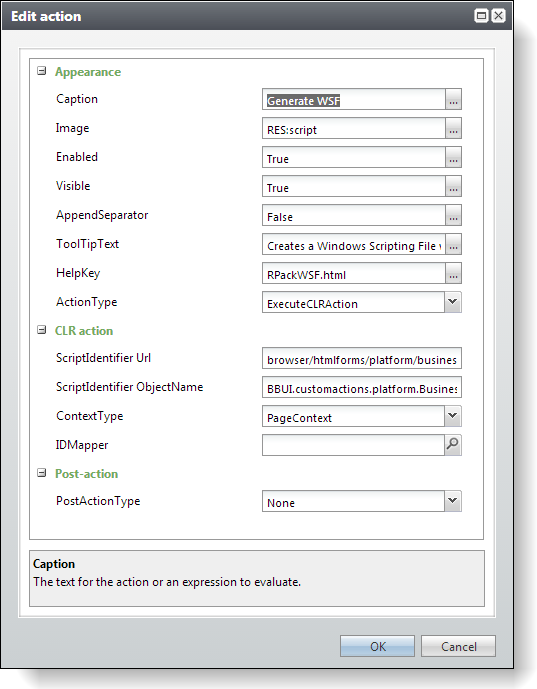
Task: Open the ActionType dropdown
Action: (453, 302)
